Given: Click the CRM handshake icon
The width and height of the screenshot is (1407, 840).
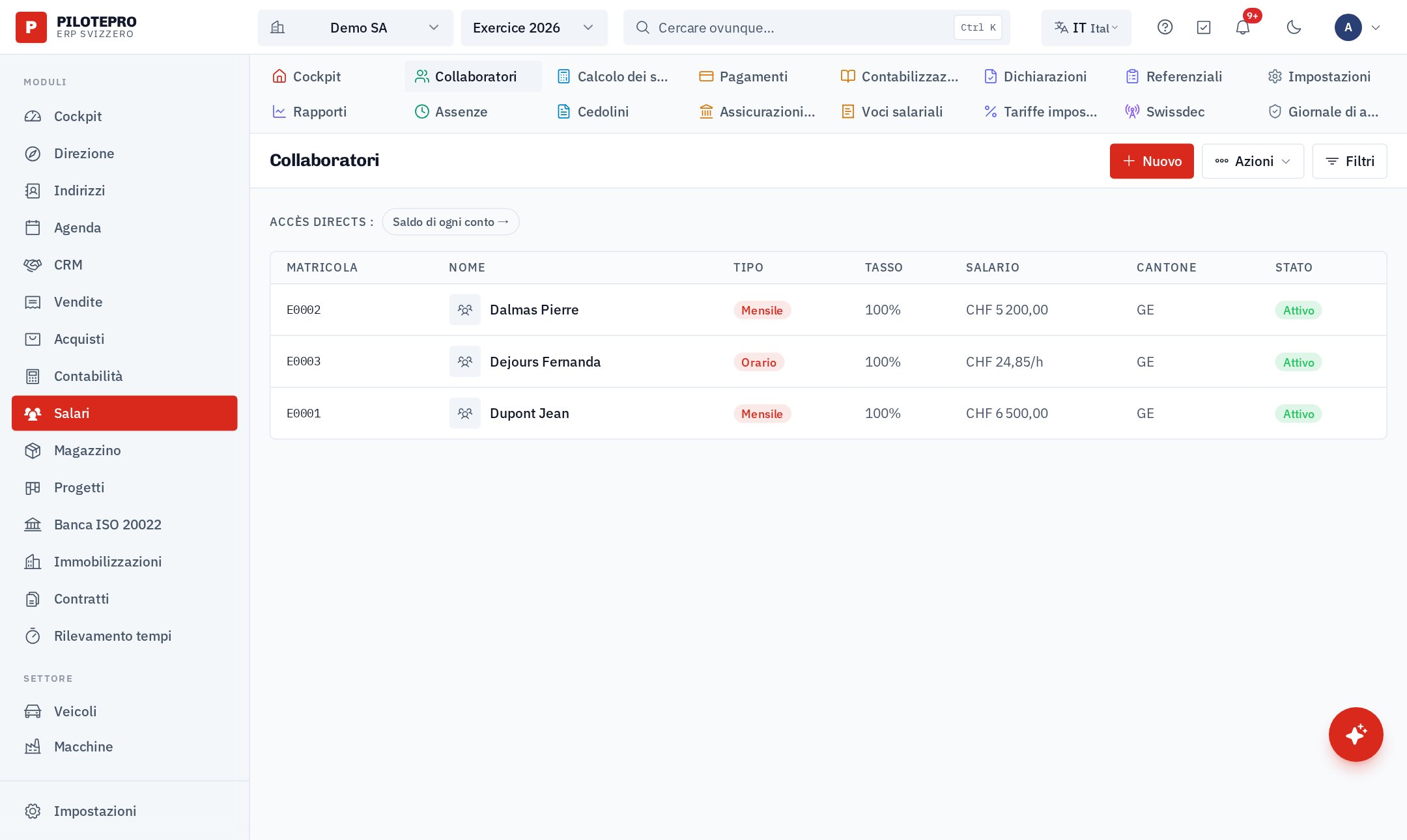Looking at the screenshot, I should (x=33, y=264).
